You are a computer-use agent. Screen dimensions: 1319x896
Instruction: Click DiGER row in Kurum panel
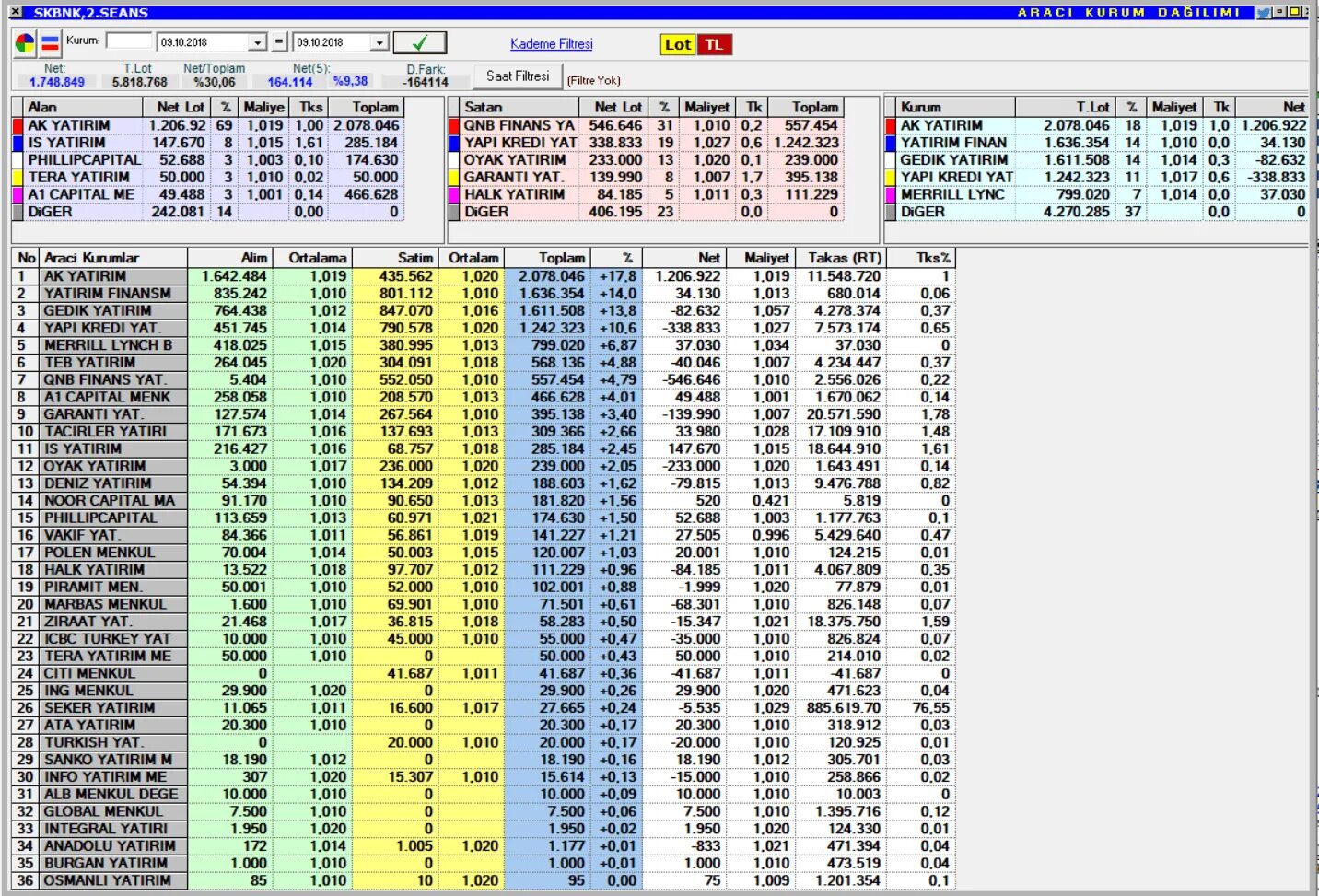[1096, 212]
